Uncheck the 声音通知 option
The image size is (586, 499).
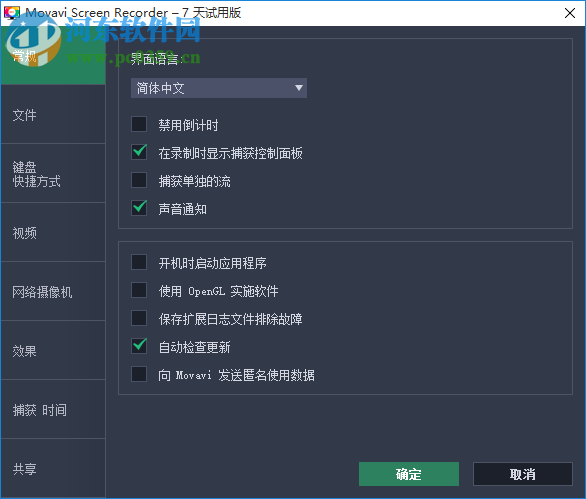139,208
